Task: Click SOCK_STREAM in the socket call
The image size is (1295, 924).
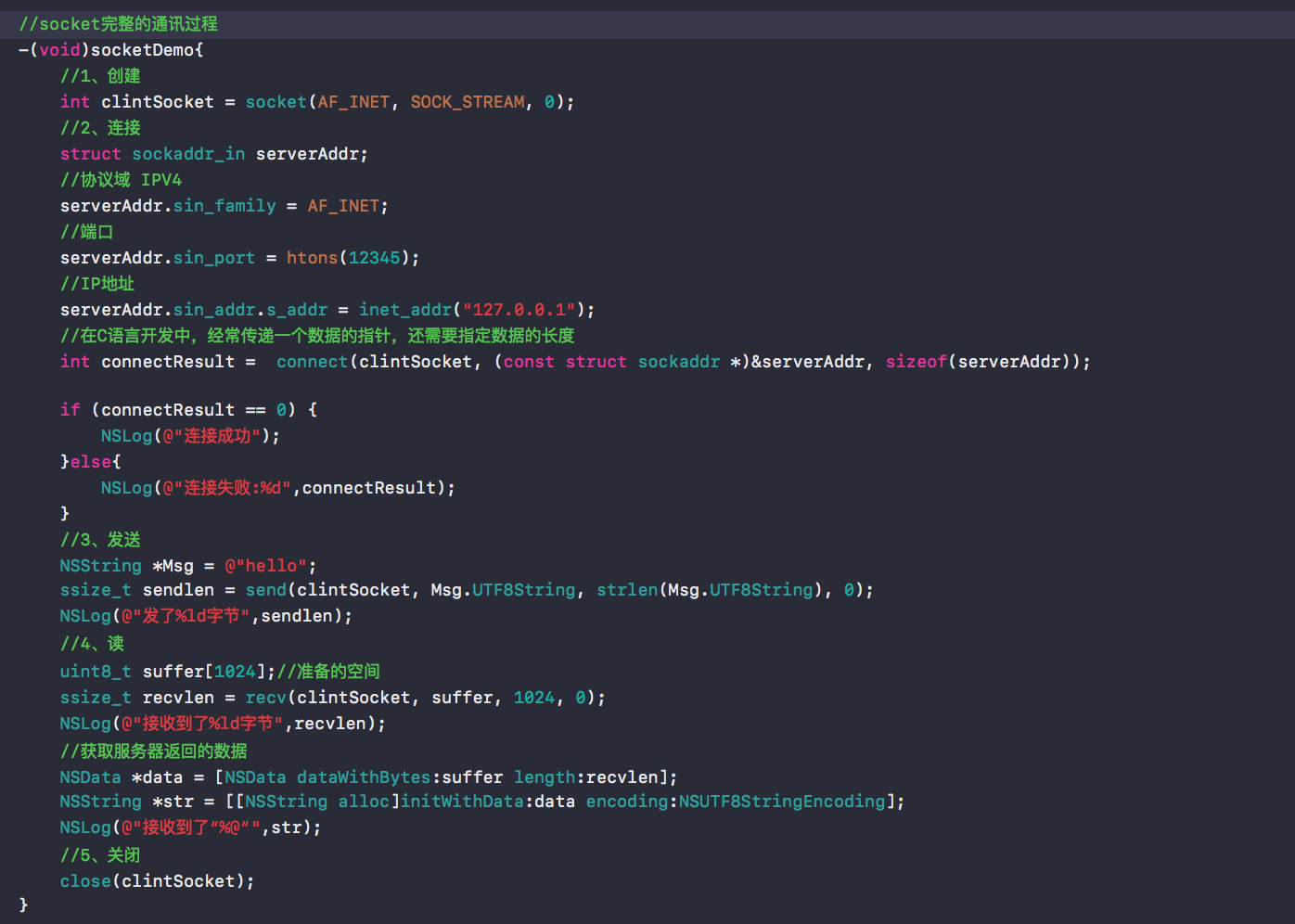Action: click(x=468, y=102)
